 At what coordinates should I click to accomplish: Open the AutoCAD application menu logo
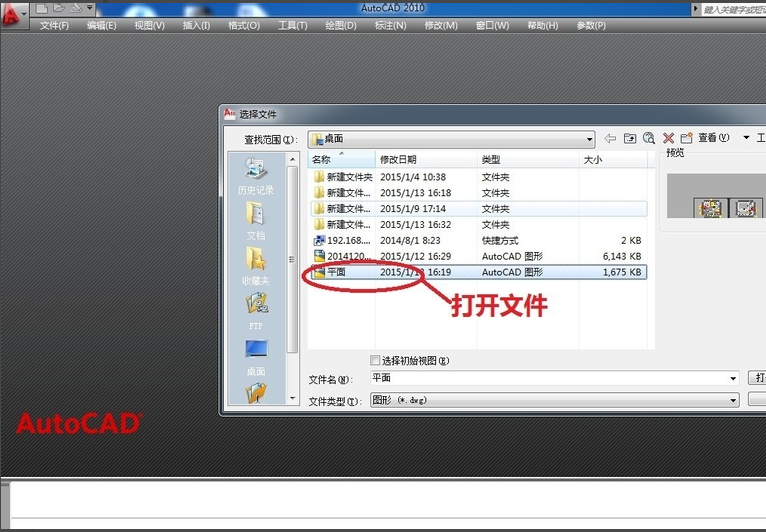point(11,14)
